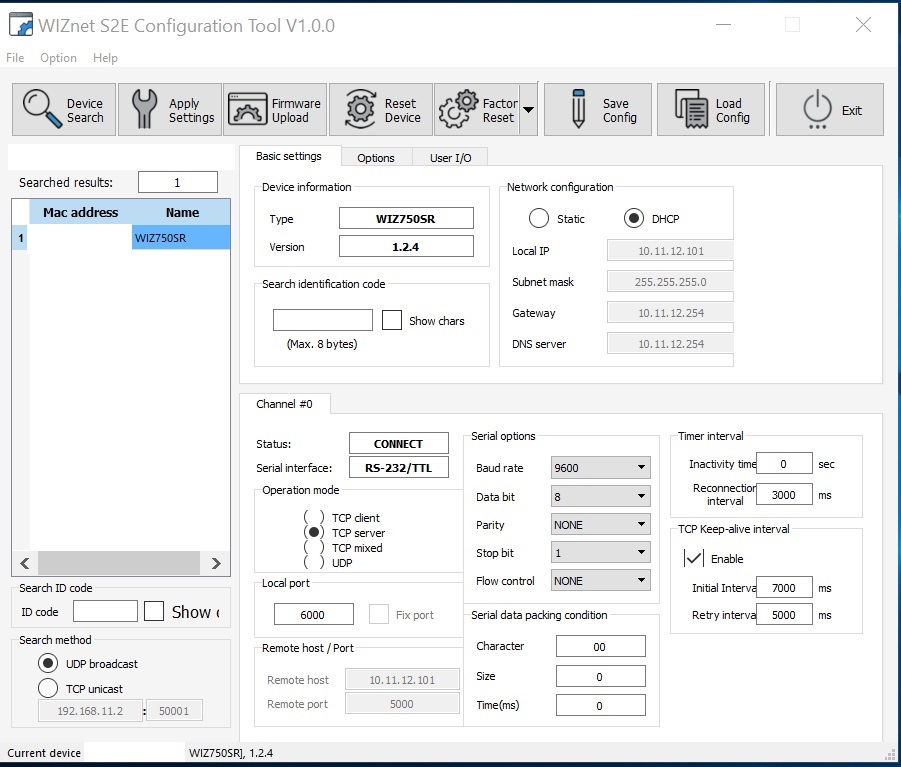The height and width of the screenshot is (767, 901).
Task: Click the Exit power icon
Action: click(x=817, y=109)
